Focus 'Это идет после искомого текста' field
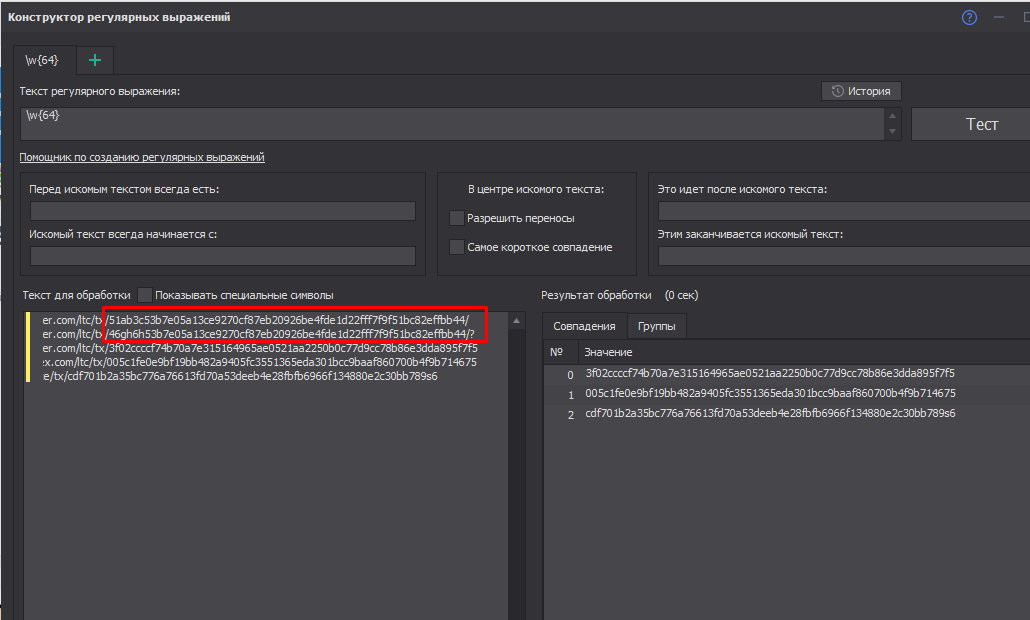The image size is (1030, 620). point(844,211)
